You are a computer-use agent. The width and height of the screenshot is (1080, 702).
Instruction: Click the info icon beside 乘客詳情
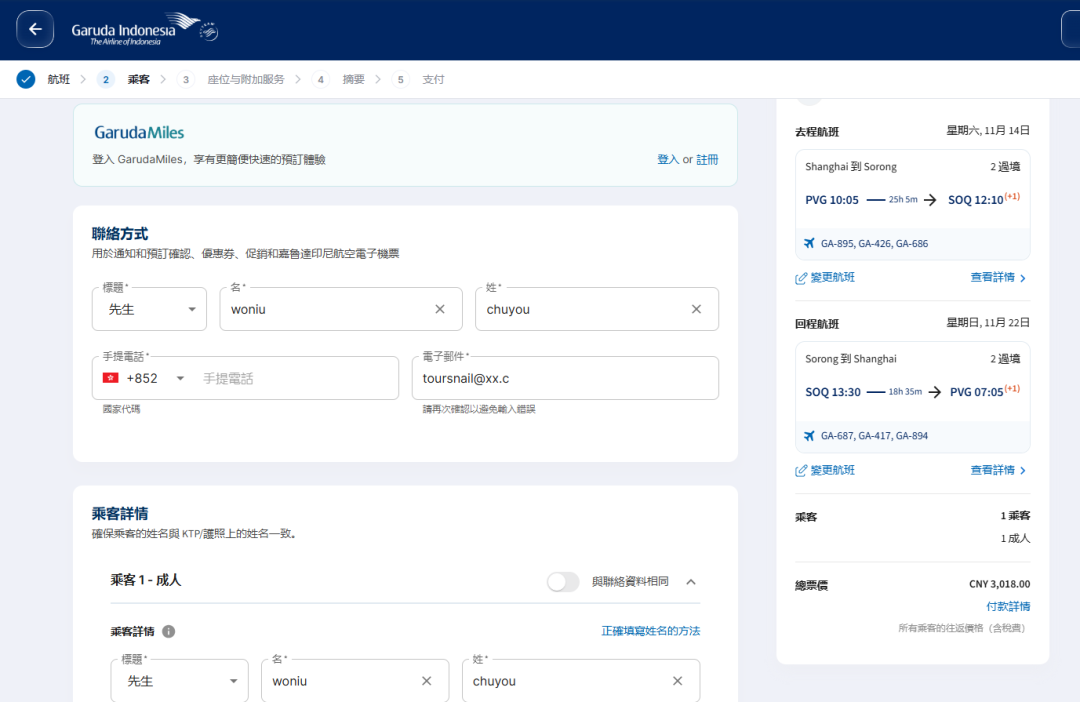169,631
